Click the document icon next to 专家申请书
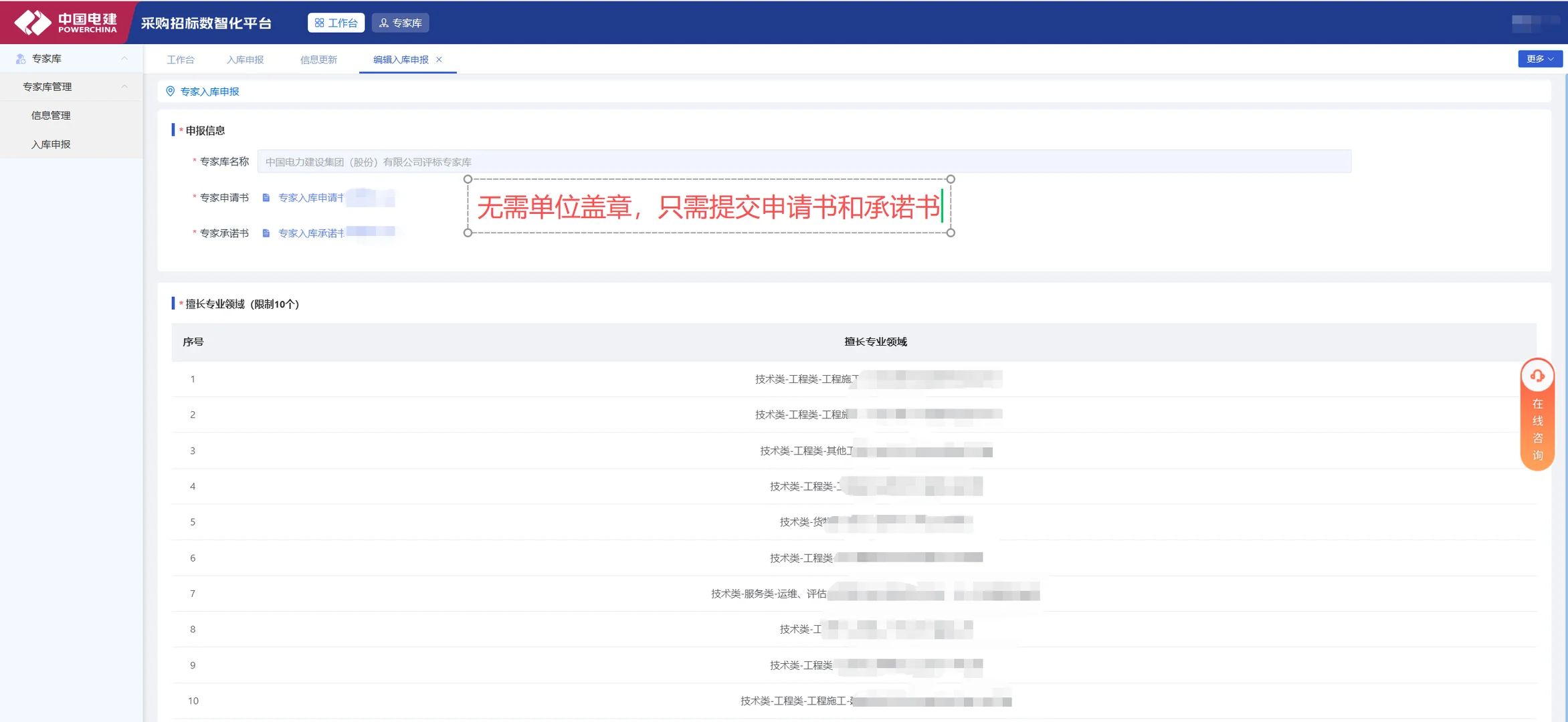Viewport: 1568px width, 722px height. (267, 198)
